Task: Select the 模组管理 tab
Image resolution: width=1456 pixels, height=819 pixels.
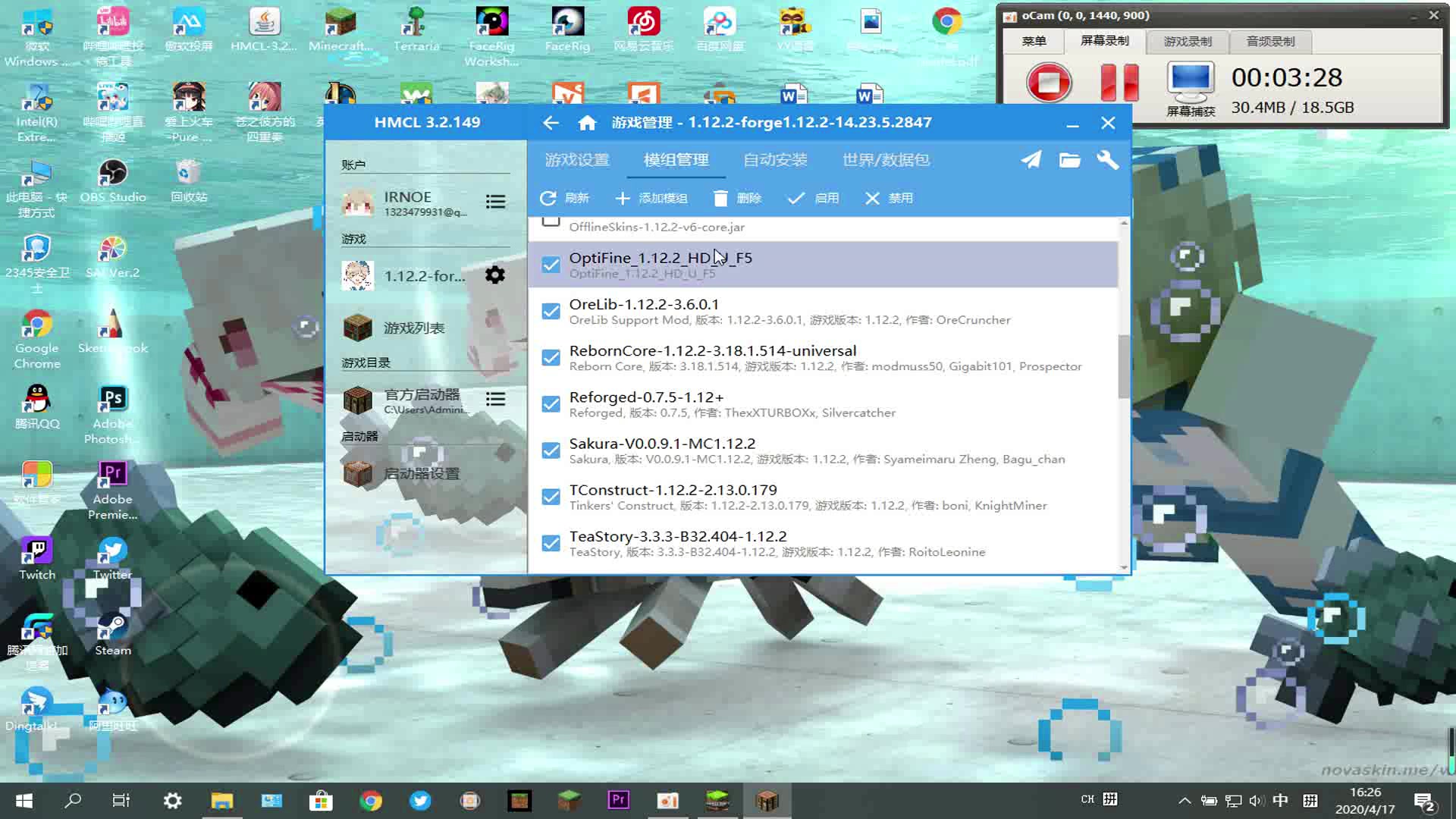Action: 676,160
